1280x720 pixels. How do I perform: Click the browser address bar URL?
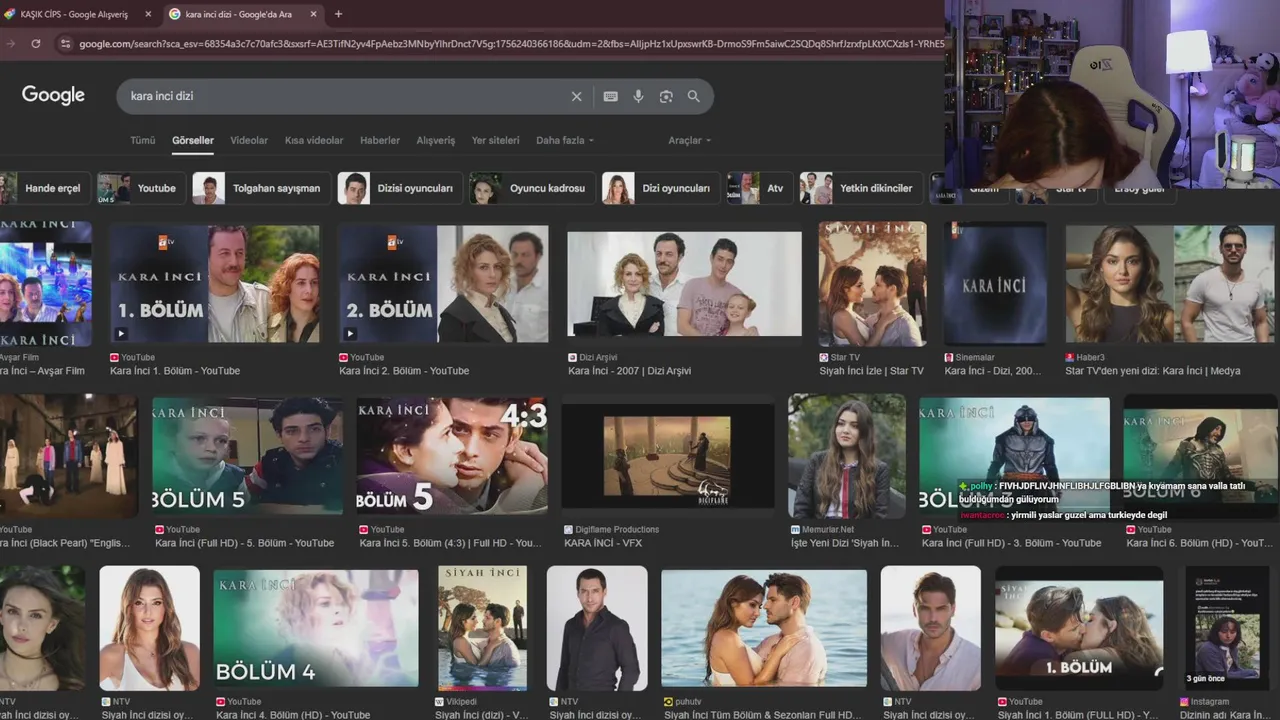point(510,44)
